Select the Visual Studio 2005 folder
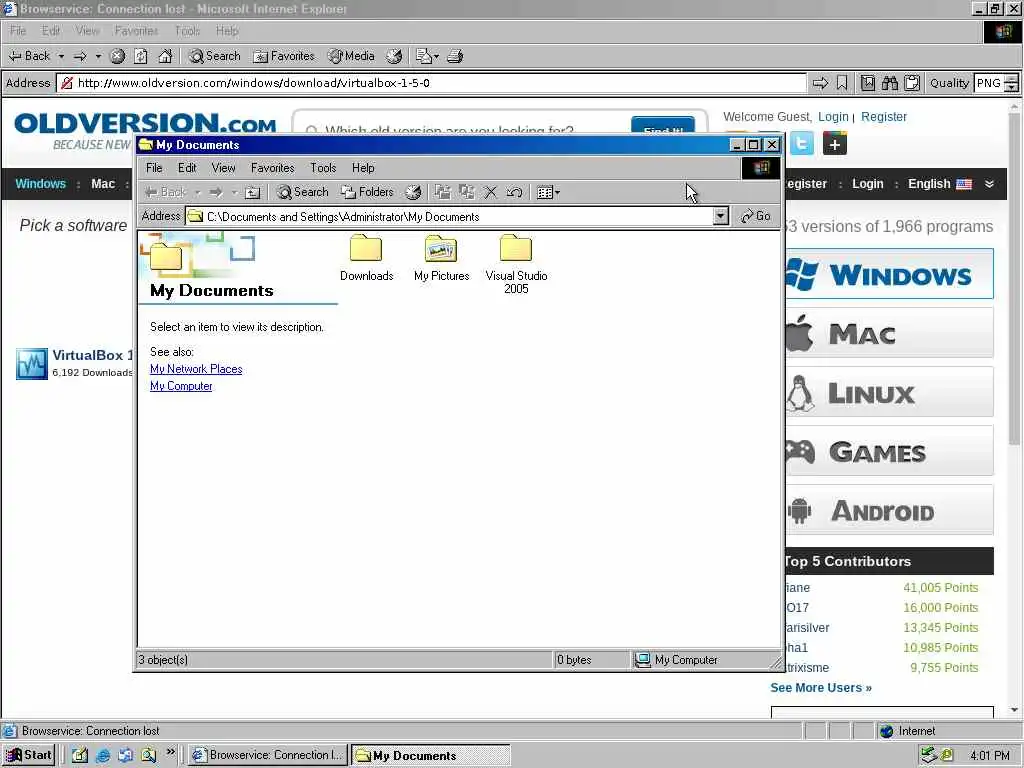Viewport: 1024px width, 768px height. point(516,264)
